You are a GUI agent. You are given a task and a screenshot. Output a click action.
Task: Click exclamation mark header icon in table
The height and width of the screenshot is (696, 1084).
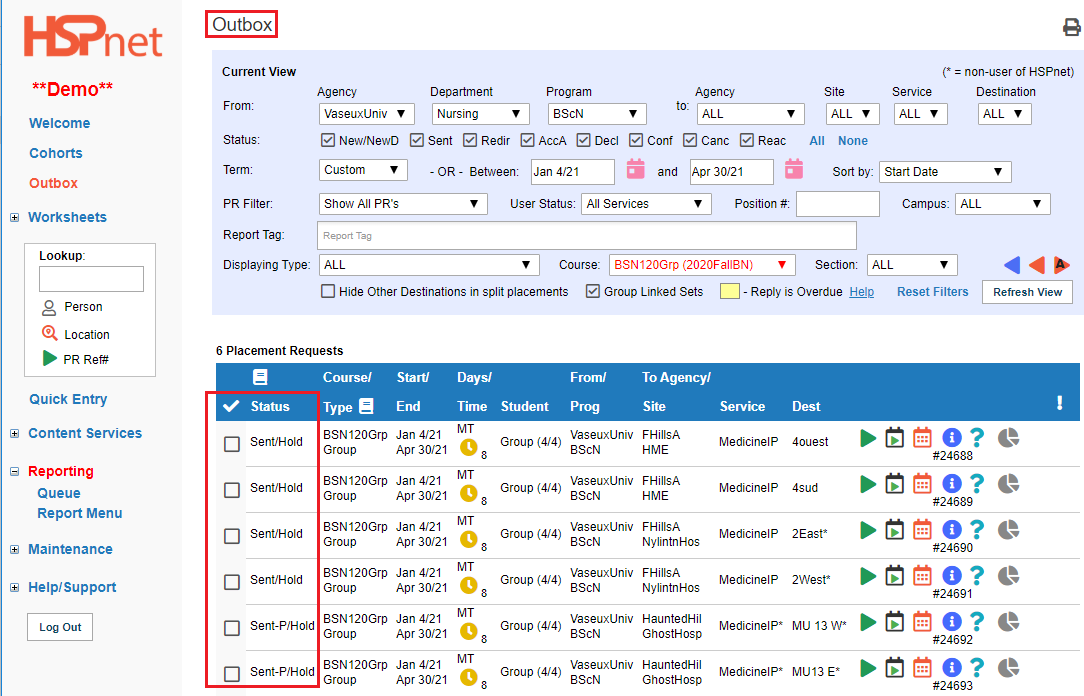pos(1059,403)
